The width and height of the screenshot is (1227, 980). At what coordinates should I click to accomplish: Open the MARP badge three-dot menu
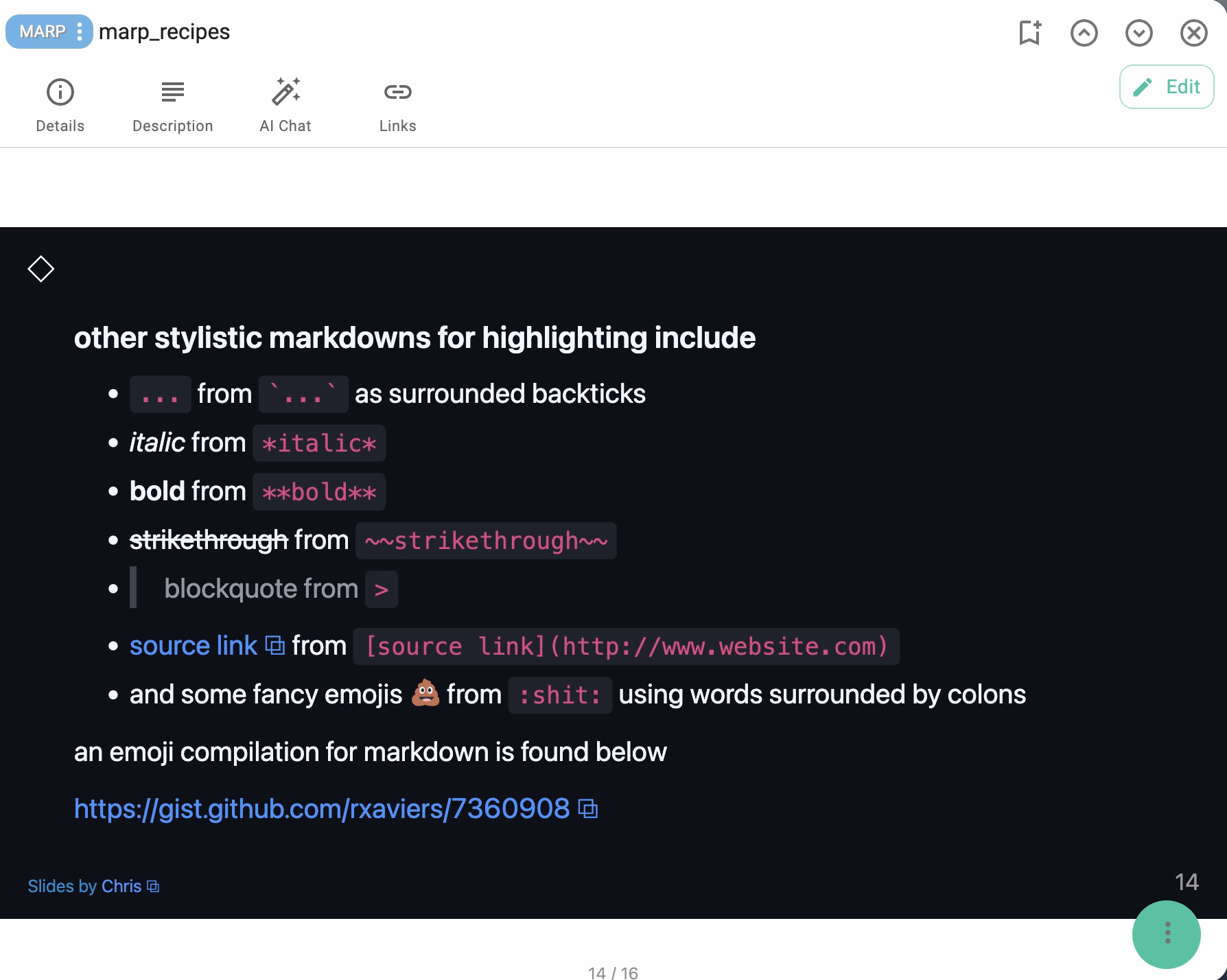click(x=80, y=32)
